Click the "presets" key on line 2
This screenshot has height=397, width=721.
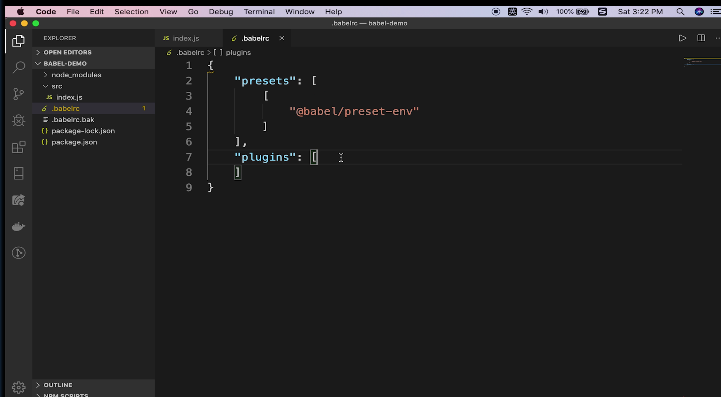point(264,81)
